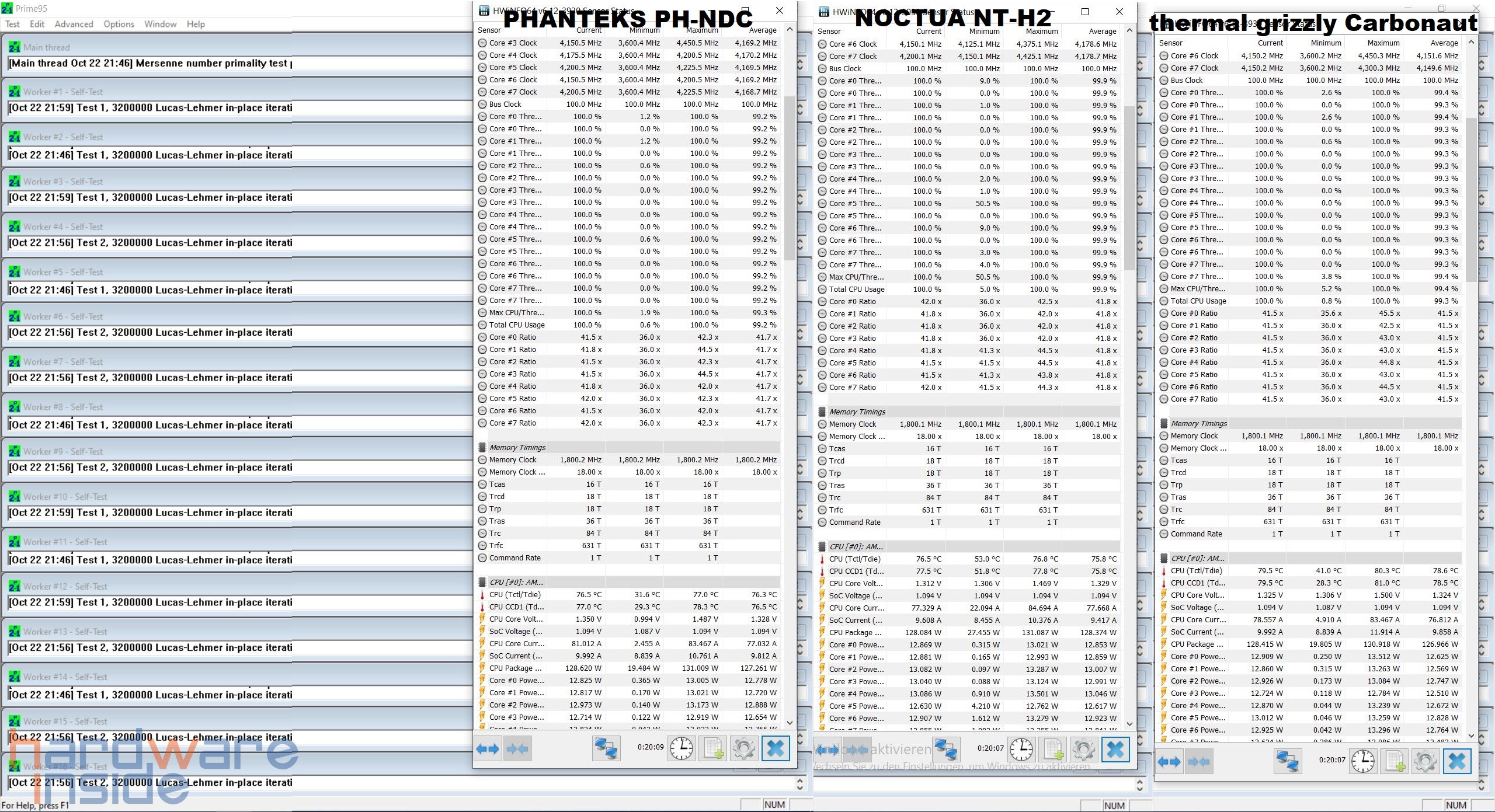Open Prime95 Test menu

12,24
